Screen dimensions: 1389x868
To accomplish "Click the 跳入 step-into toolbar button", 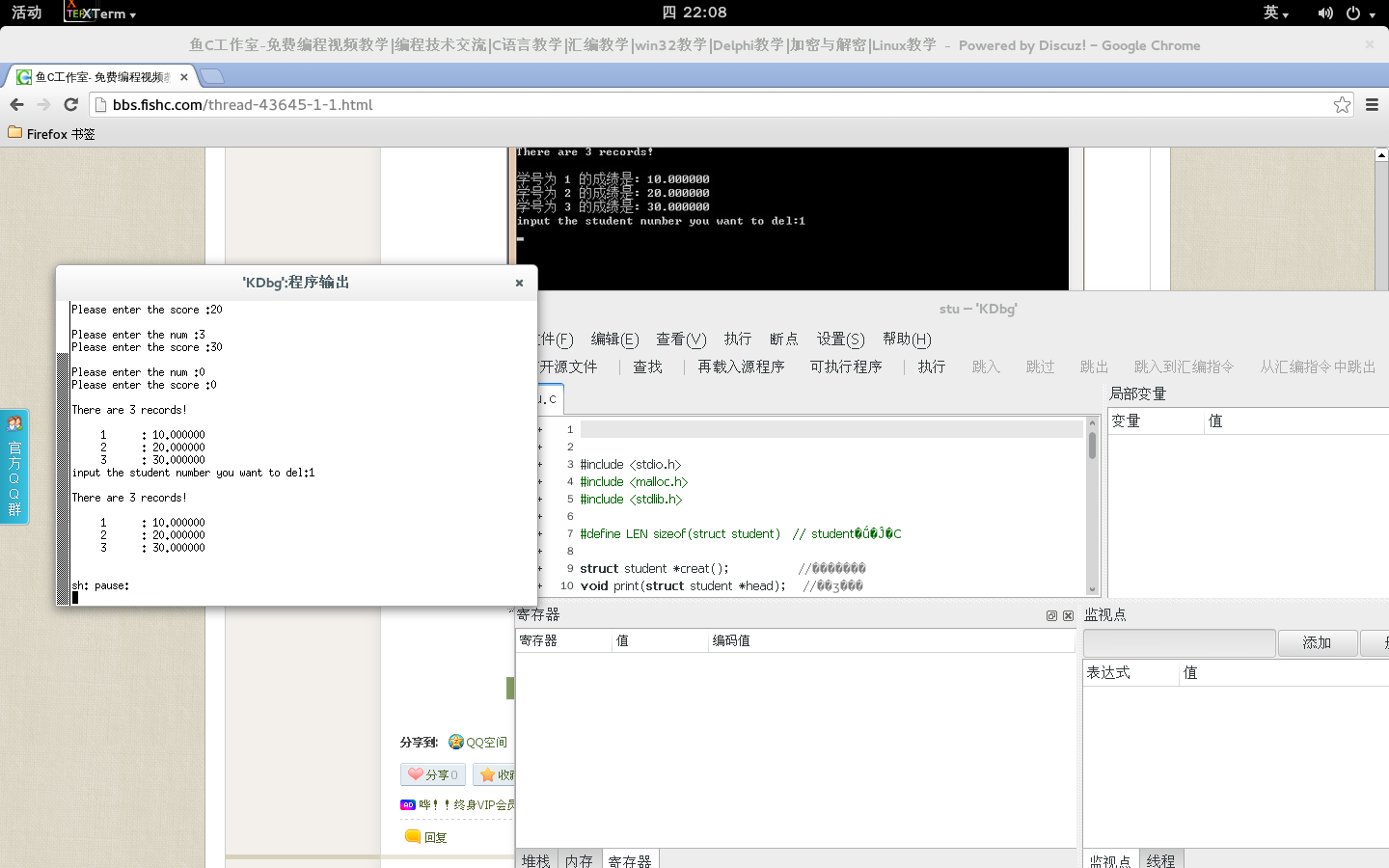I will coord(986,366).
